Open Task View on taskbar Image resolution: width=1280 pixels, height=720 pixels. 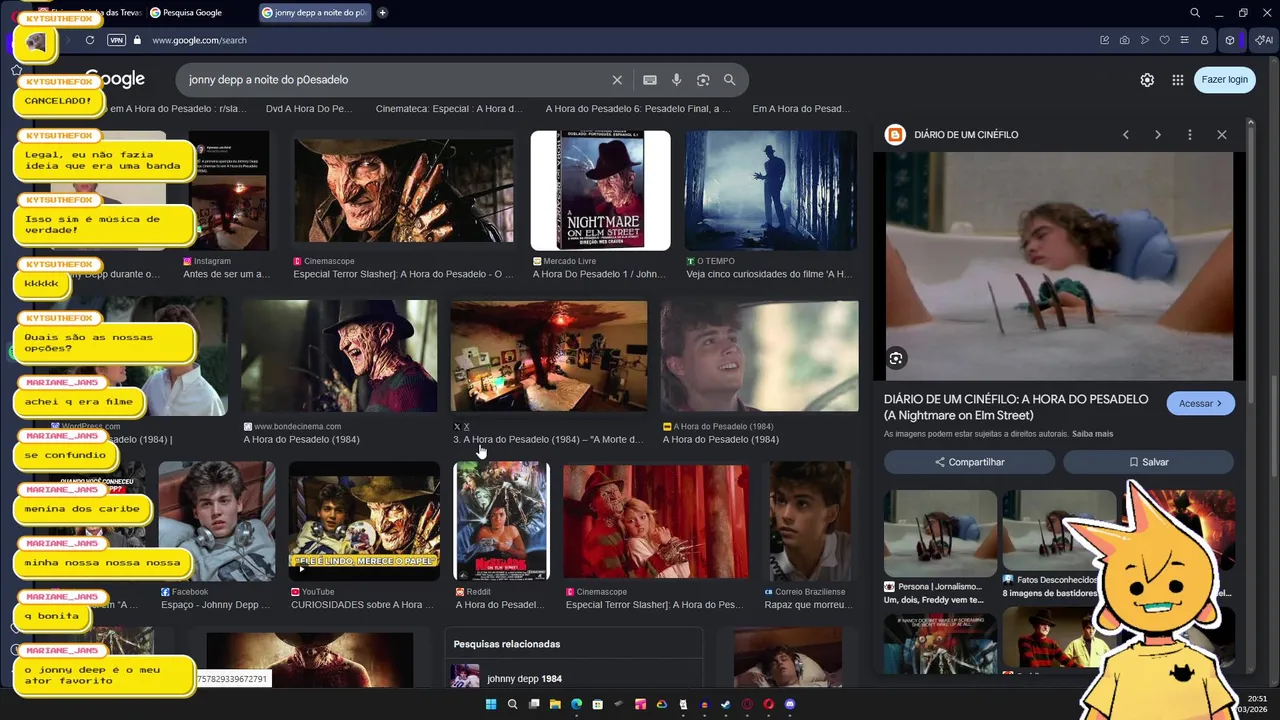[x=534, y=704]
